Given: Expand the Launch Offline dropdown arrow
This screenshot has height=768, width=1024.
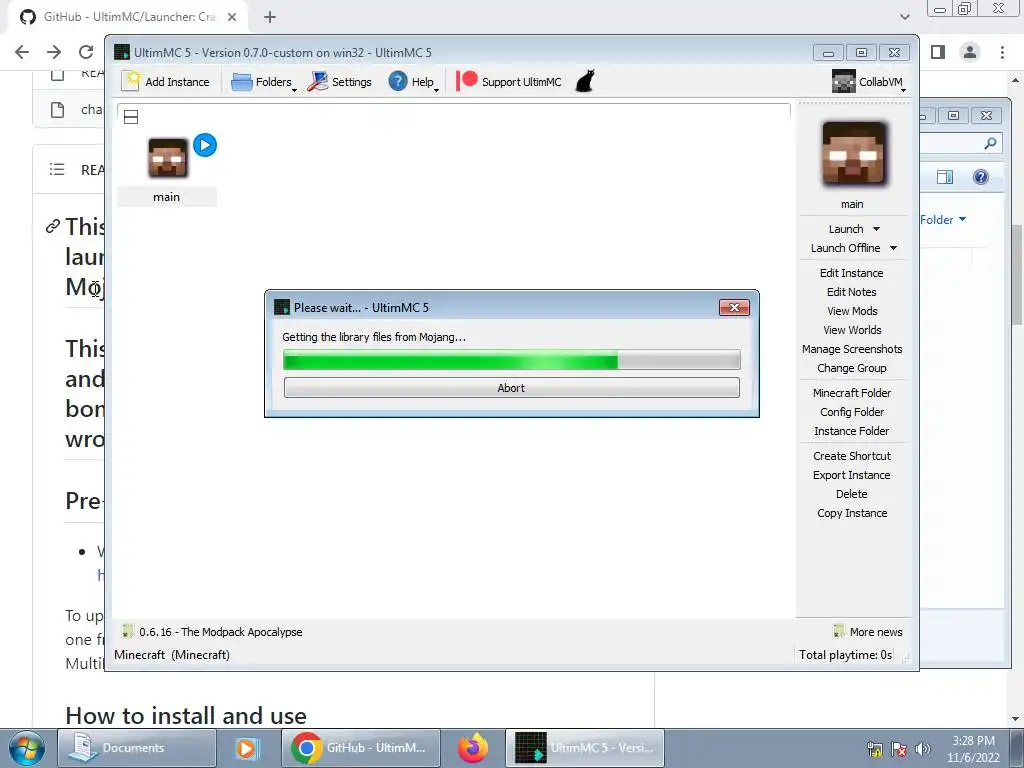Looking at the screenshot, I should pos(893,248).
